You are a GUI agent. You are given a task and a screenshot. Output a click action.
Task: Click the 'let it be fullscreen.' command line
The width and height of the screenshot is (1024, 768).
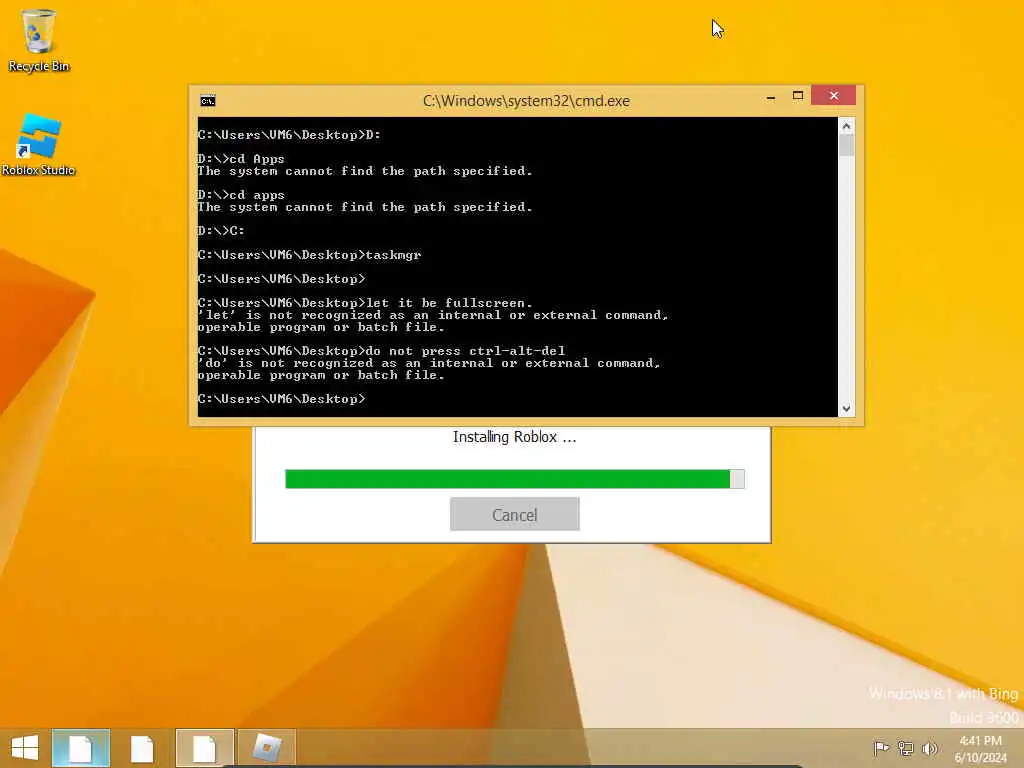(x=365, y=303)
